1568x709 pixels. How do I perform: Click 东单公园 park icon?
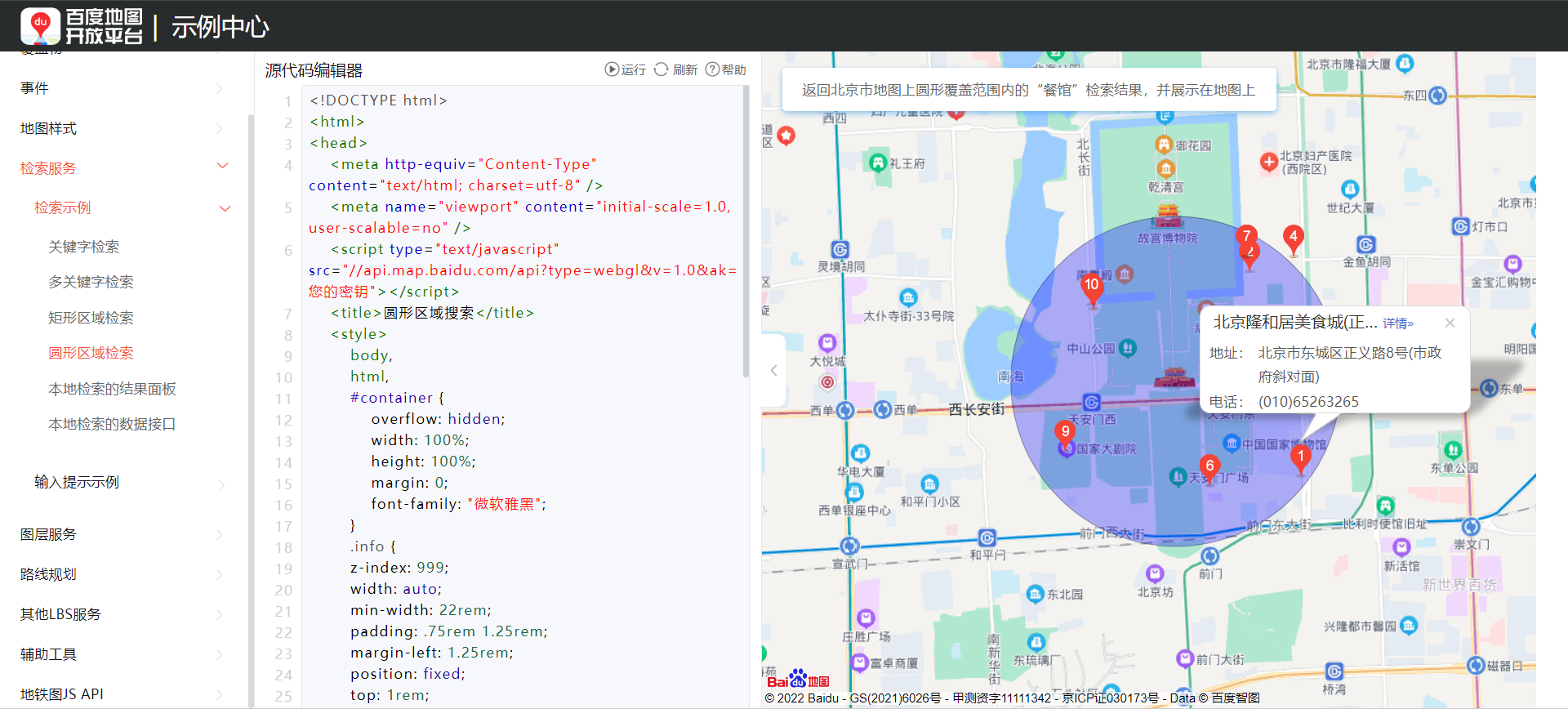coord(1453,450)
